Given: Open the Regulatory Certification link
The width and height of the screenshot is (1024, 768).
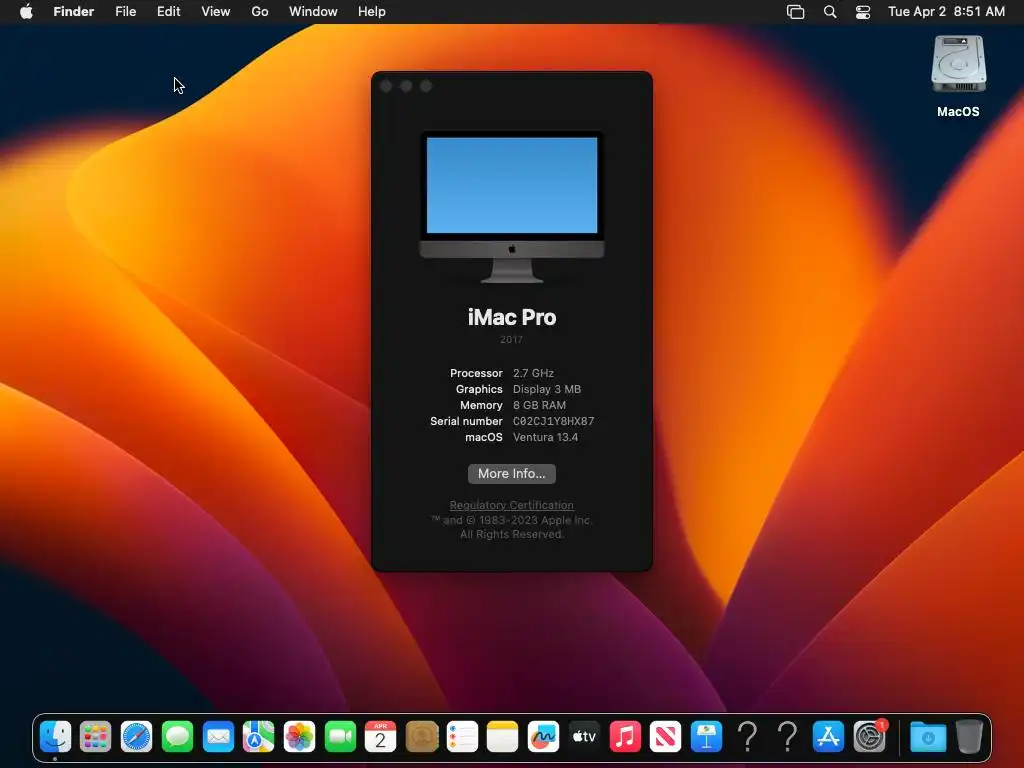Looking at the screenshot, I should pos(512,505).
